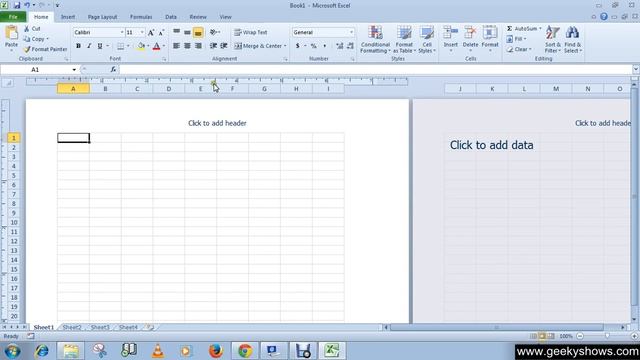The image size is (640, 360).
Task: Click the Clear eraser button
Action: (x=518, y=49)
